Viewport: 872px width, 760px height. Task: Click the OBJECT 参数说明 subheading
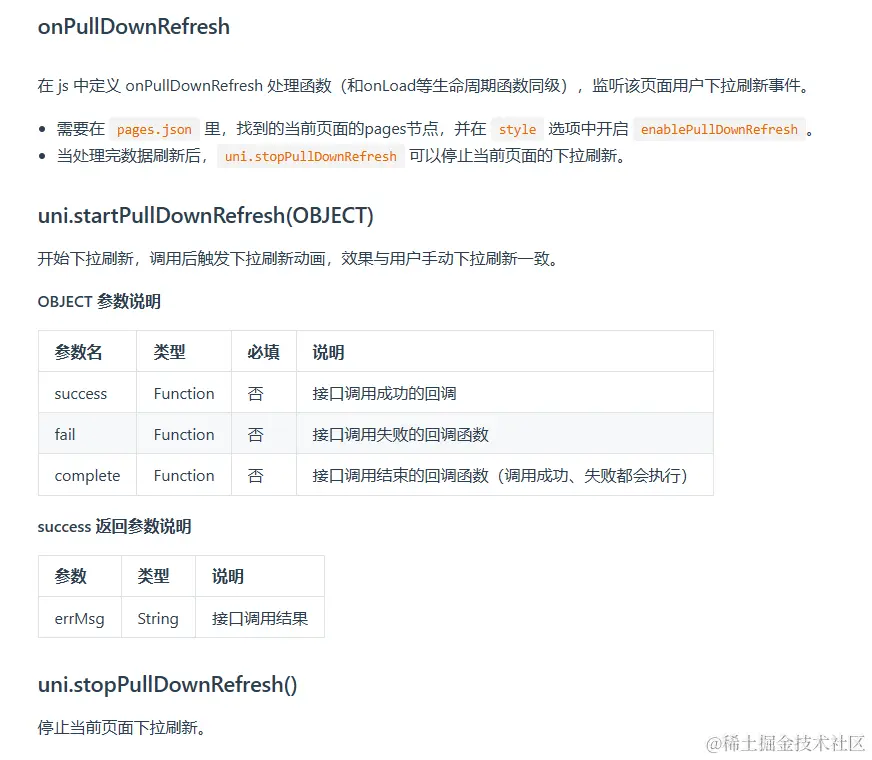coord(99,301)
